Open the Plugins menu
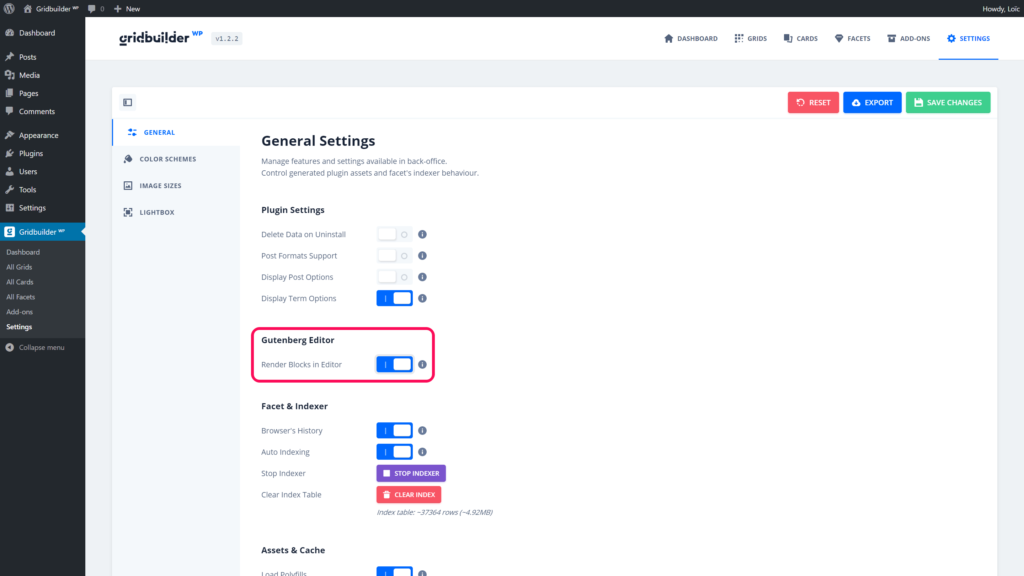 coord(42,153)
